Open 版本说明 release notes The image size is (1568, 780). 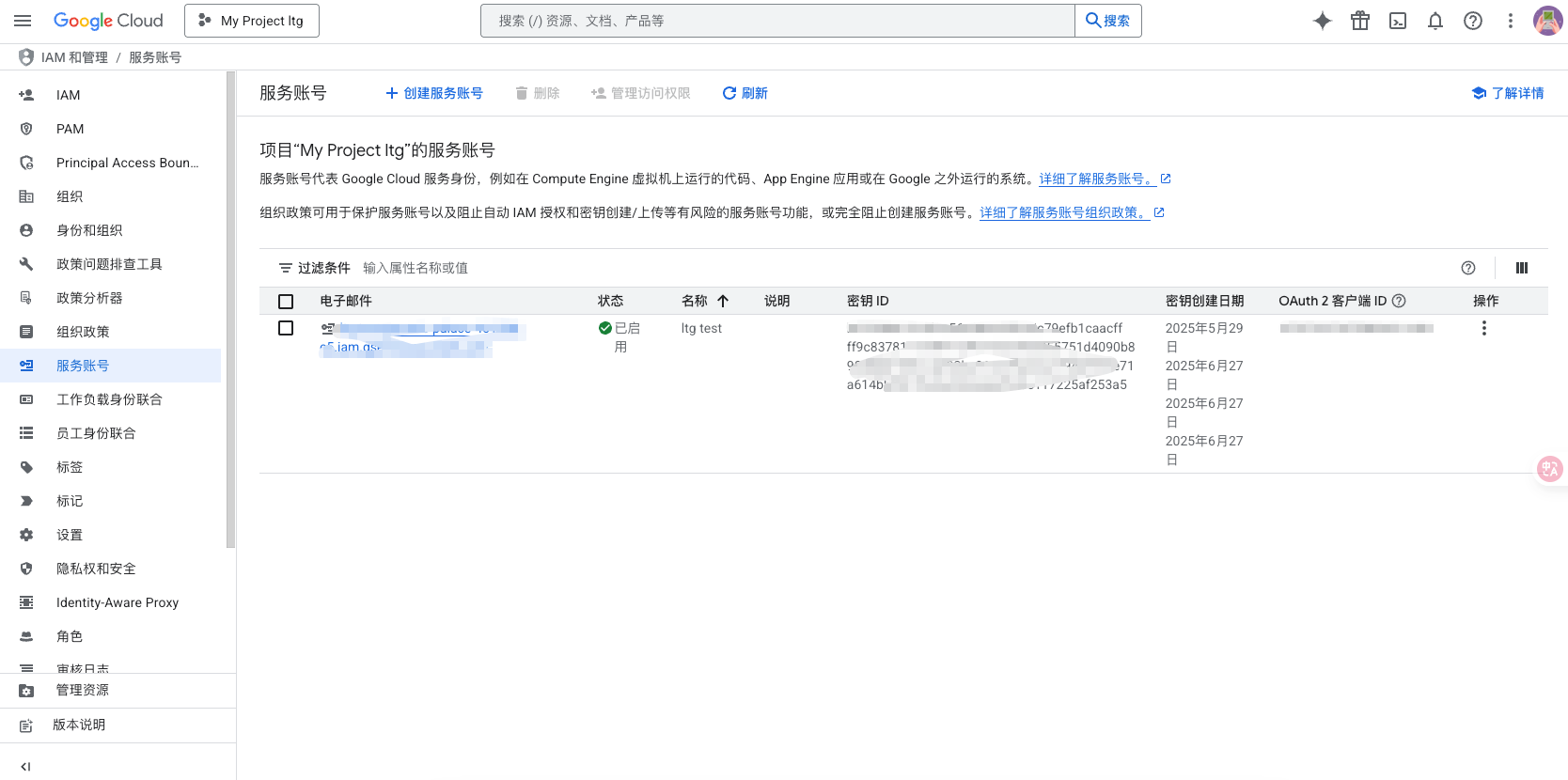pos(118,725)
